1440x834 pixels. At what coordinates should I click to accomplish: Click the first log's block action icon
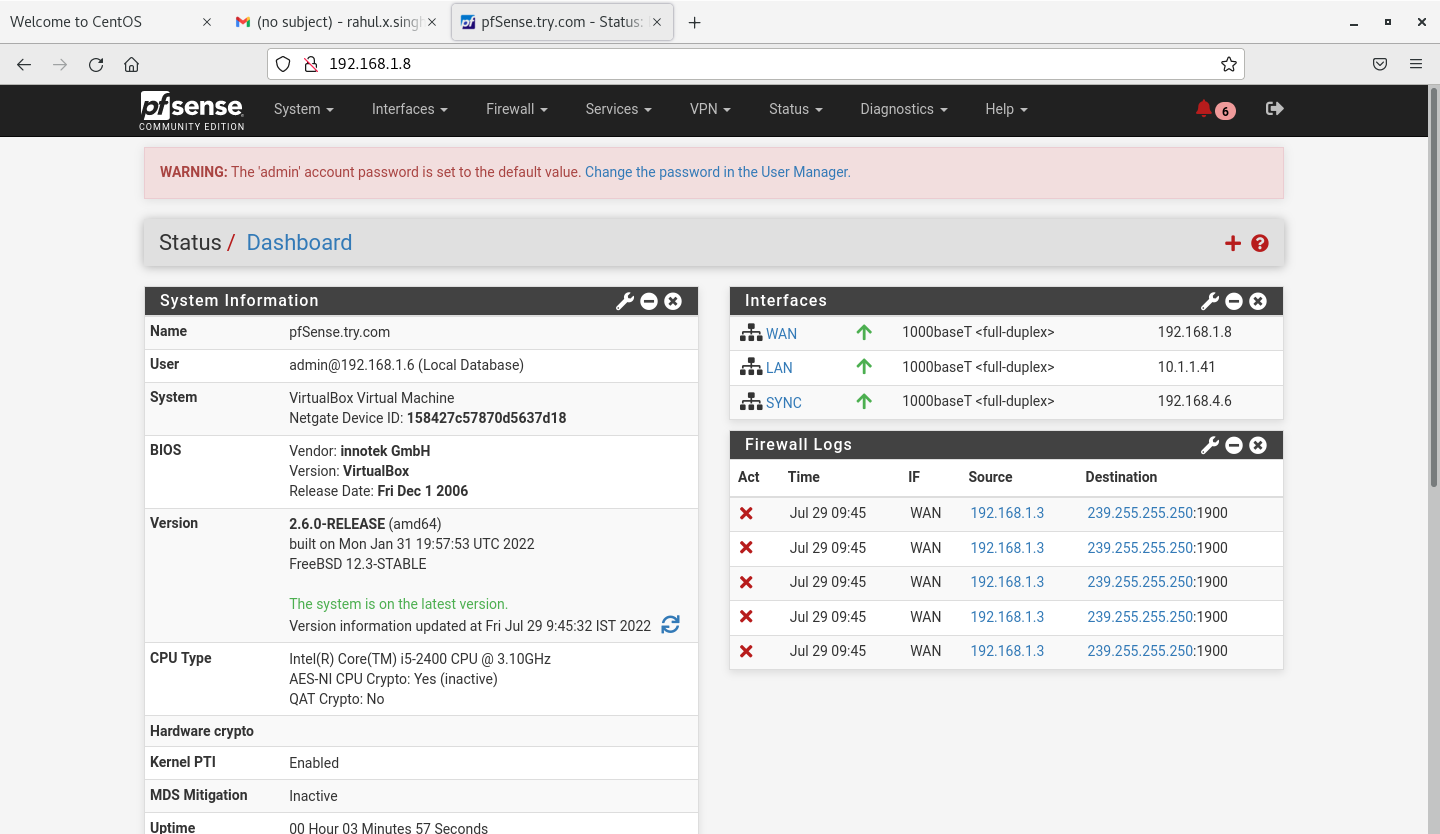coord(746,513)
